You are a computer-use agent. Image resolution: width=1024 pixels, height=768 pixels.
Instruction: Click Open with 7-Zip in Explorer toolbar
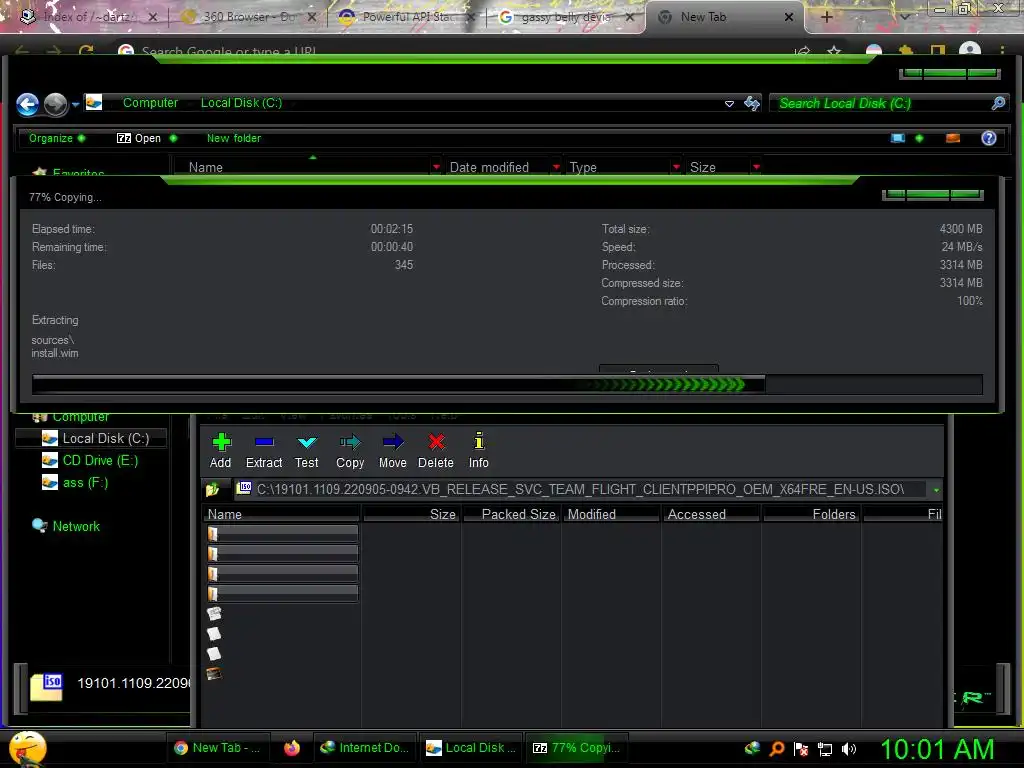point(138,138)
